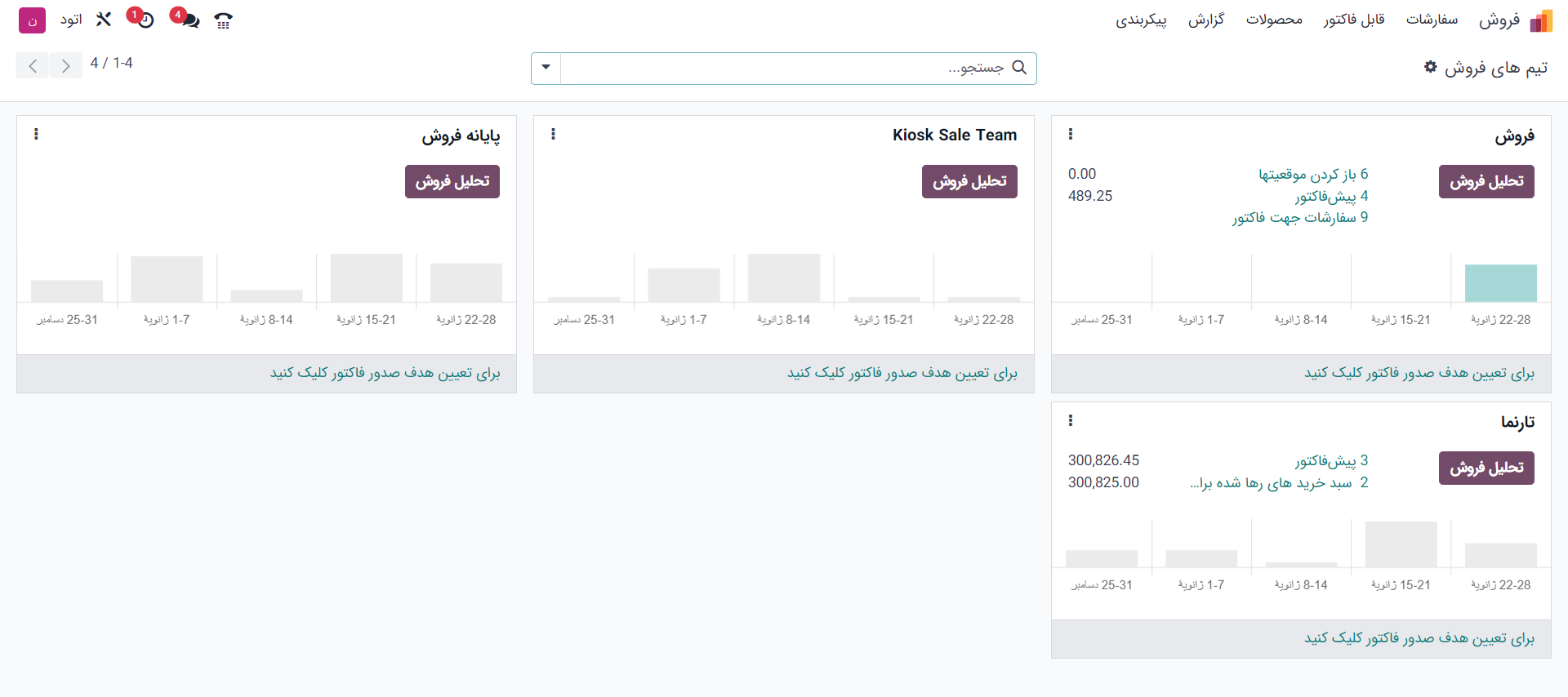The image size is (1568, 697).
Task: Click تحلیل فروش button on Kiosk Sale Team
Action: tap(969, 181)
